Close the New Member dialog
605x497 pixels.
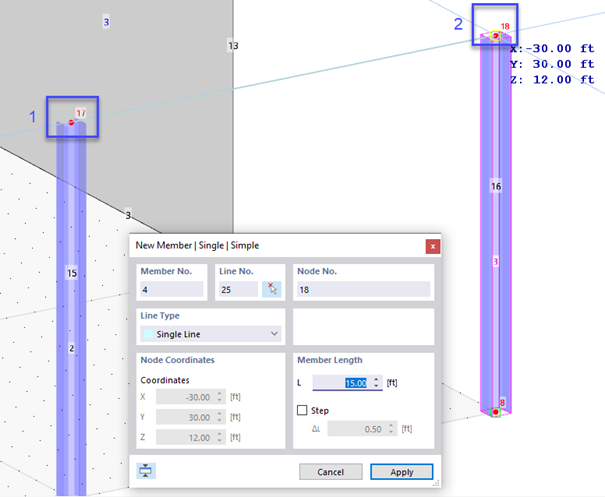433,247
